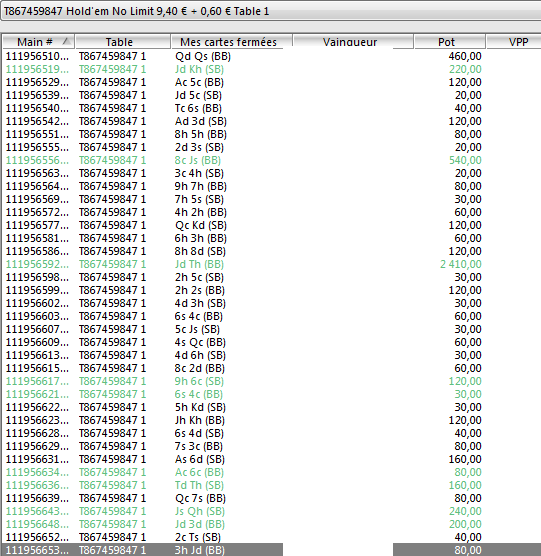
Task: Select hand row with Js Qh (SB)
Action: (x=271, y=511)
